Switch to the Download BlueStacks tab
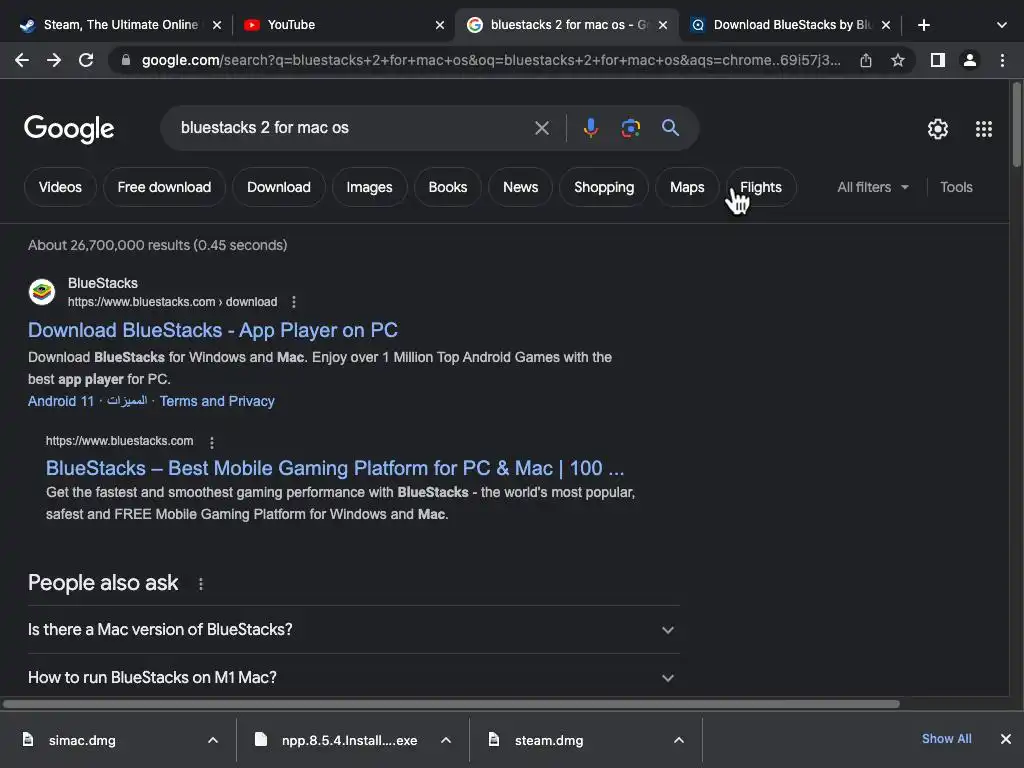Viewport: 1024px width, 768px height. tap(780, 25)
